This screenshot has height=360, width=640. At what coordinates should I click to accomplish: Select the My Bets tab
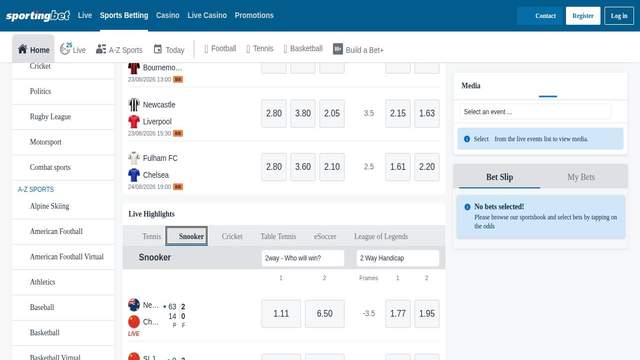pyautogui.click(x=581, y=177)
